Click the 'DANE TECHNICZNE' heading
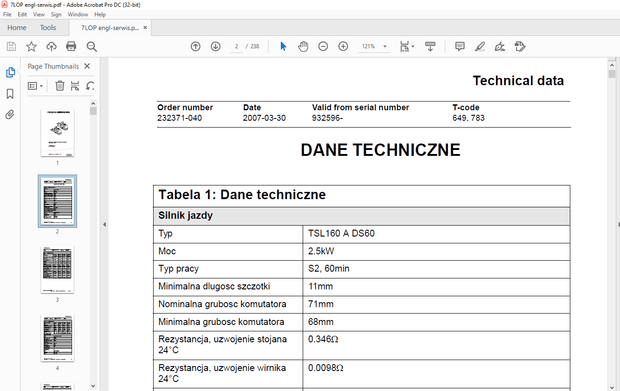 click(380, 150)
